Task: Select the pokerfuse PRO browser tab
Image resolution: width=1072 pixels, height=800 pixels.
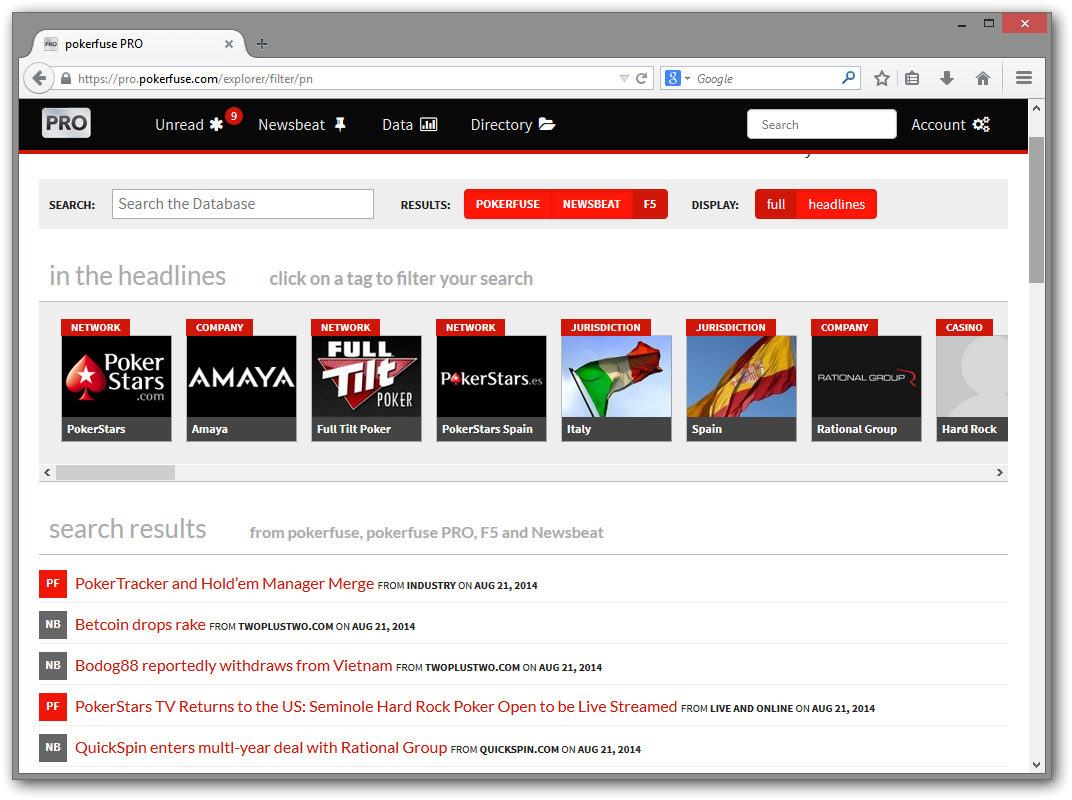Action: click(x=139, y=44)
